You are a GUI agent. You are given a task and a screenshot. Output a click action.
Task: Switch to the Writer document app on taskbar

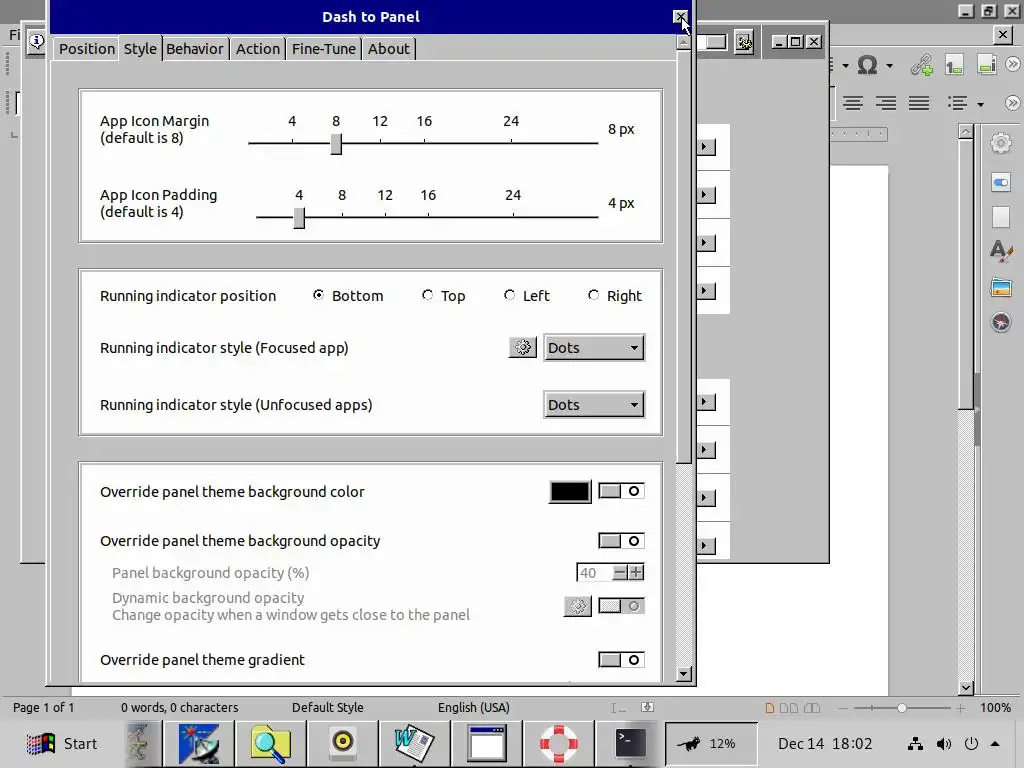tap(414, 743)
